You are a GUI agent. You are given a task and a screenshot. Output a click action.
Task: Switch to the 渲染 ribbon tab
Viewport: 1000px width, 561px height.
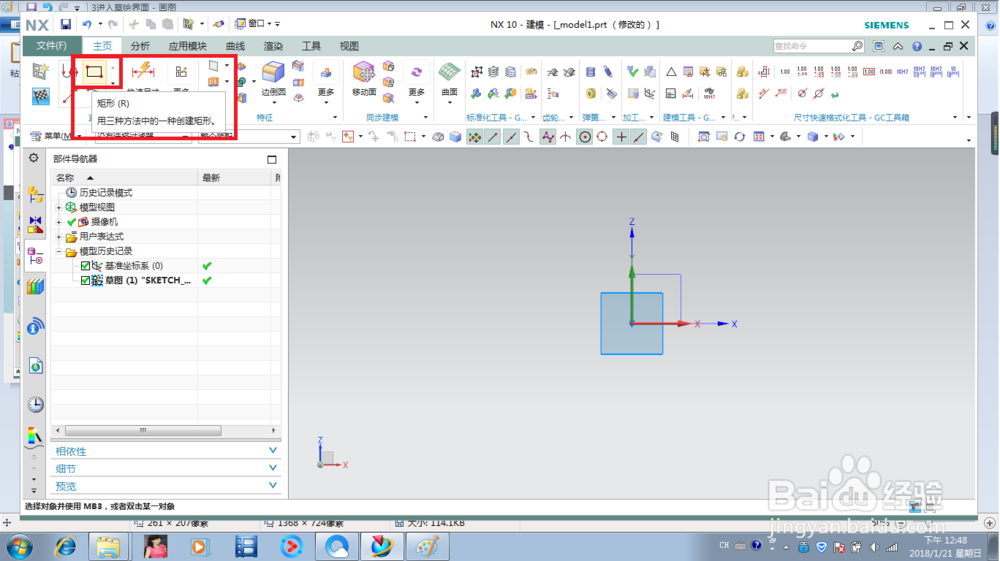point(273,46)
